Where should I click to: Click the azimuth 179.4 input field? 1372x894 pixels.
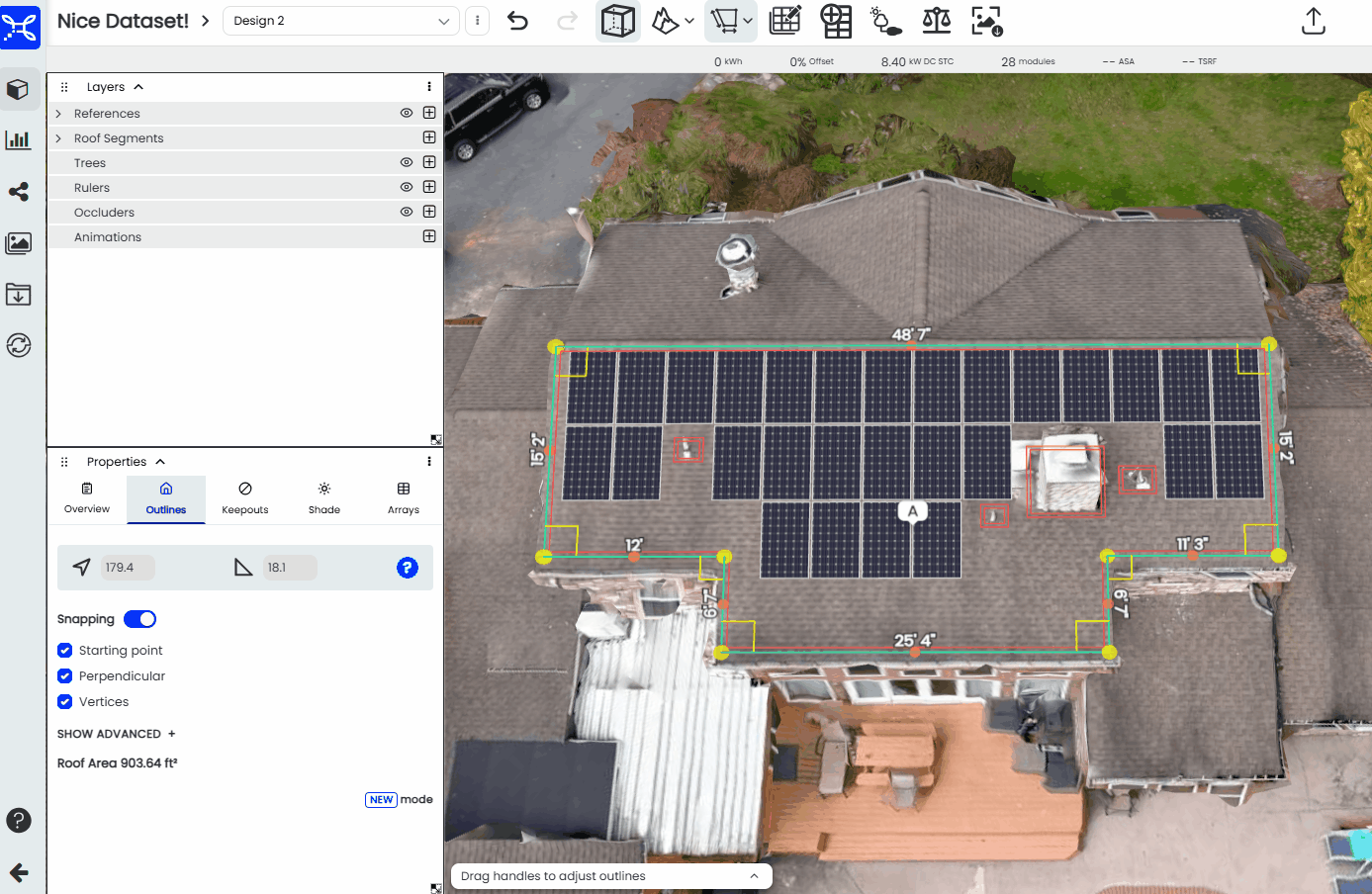[x=127, y=568]
